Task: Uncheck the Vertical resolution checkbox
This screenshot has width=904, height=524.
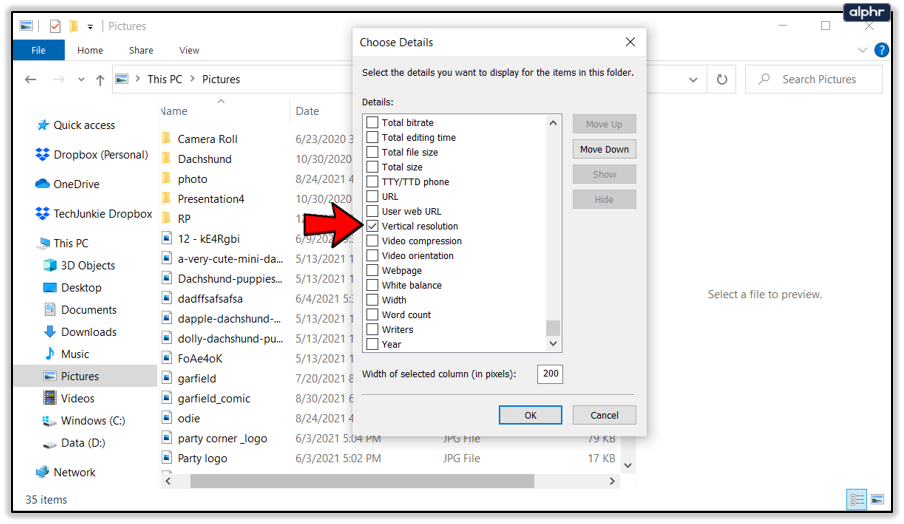Action: 372,226
